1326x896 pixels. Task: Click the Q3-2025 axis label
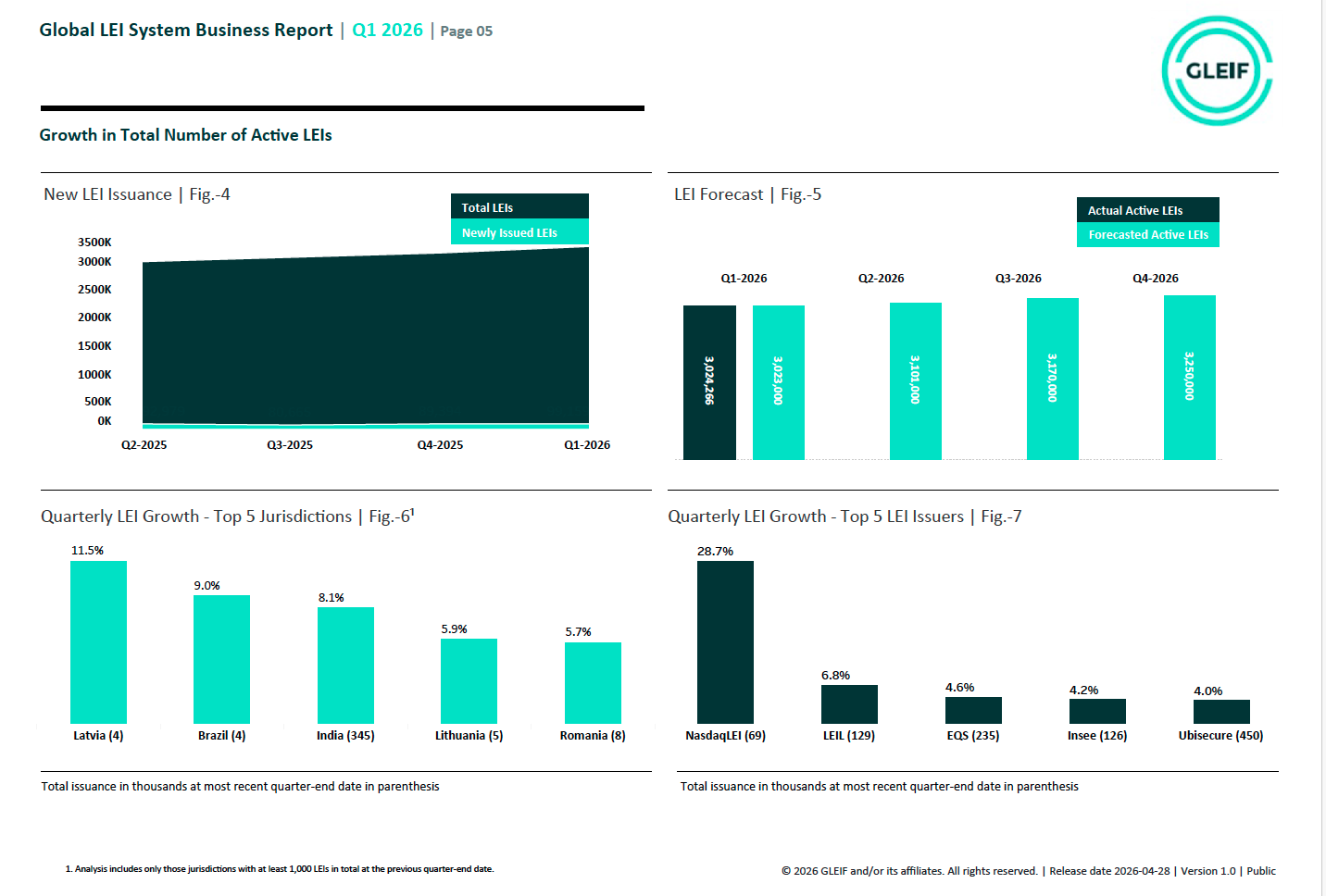[x=290, y=445]
